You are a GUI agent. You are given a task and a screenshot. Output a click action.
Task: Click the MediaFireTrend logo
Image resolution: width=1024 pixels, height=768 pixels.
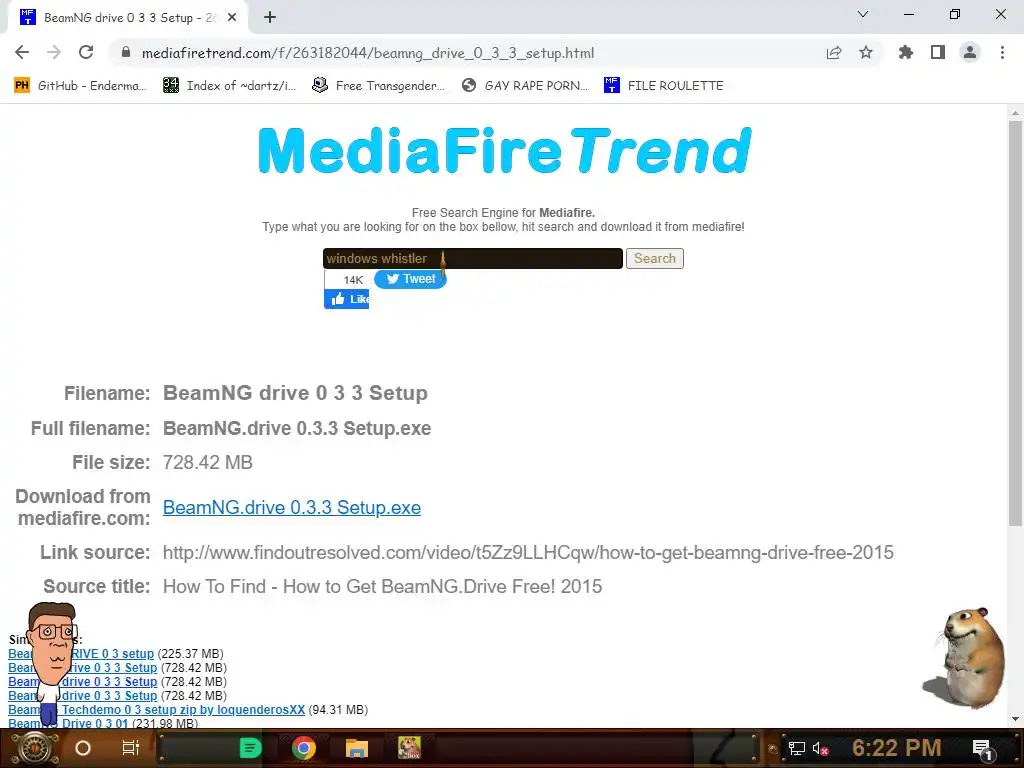coord(504,151)
